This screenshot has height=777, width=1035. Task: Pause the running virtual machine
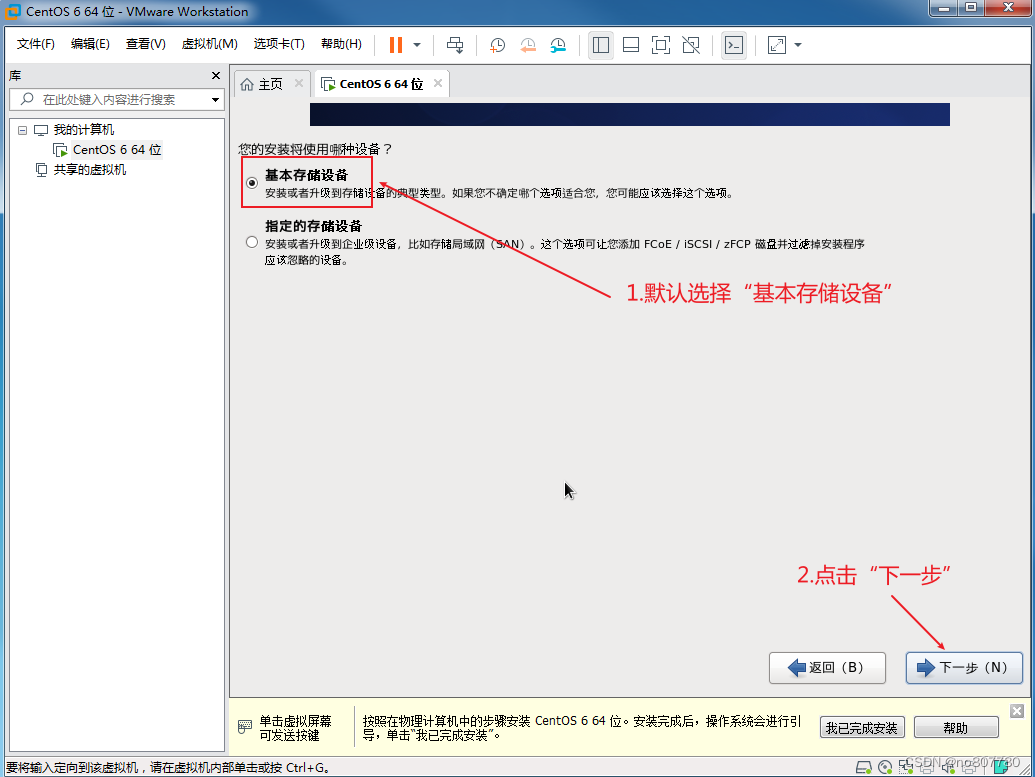(395, 45)
